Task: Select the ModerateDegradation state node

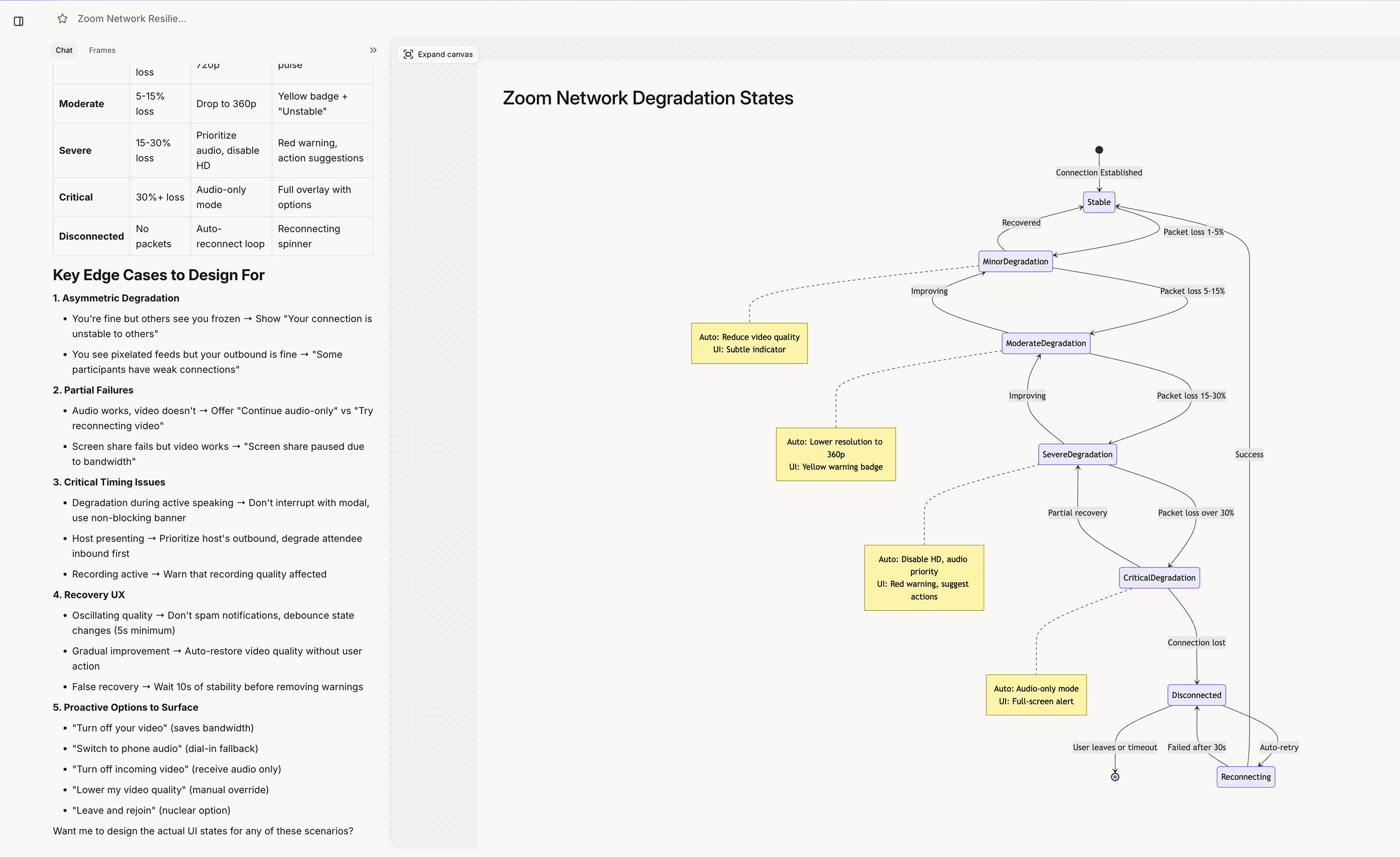Action: [1046, 342]
